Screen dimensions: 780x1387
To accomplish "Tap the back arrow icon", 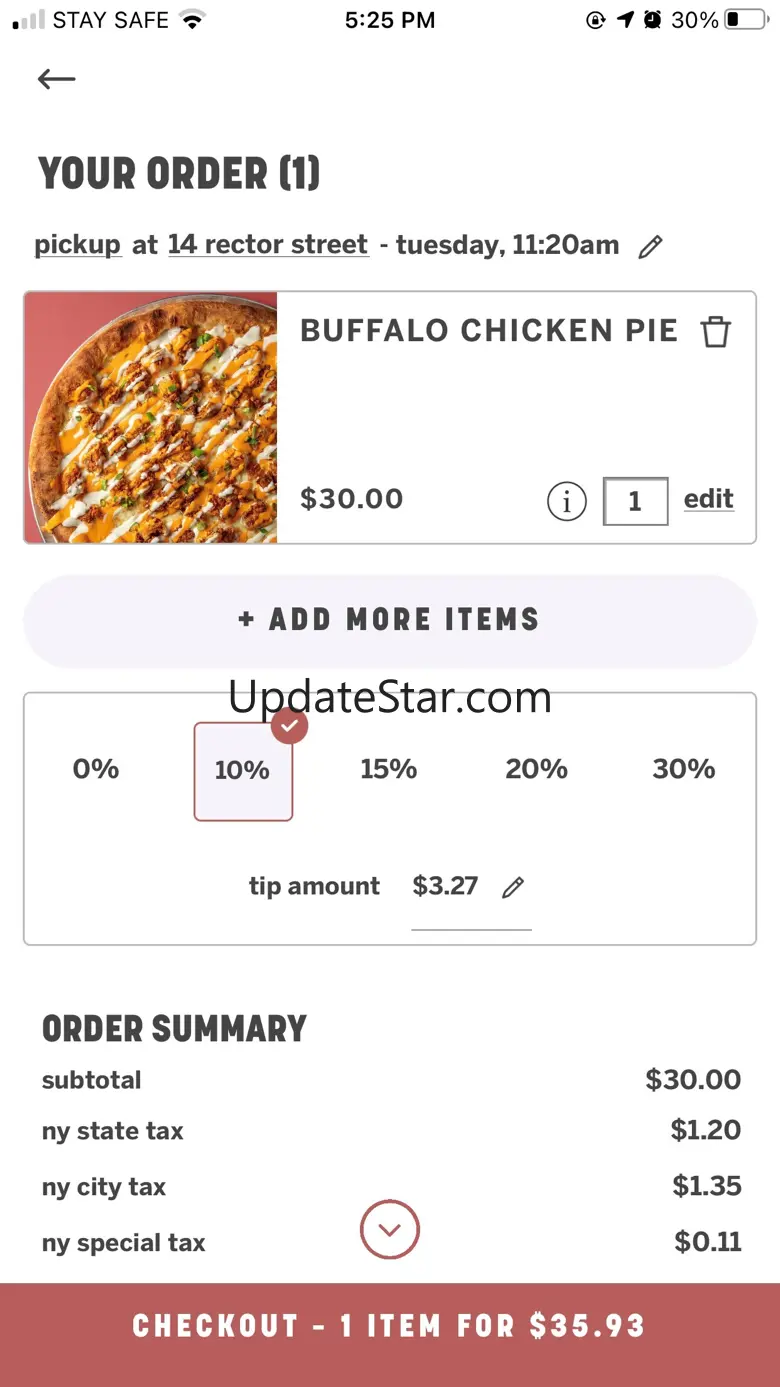I will click(56, 79).
